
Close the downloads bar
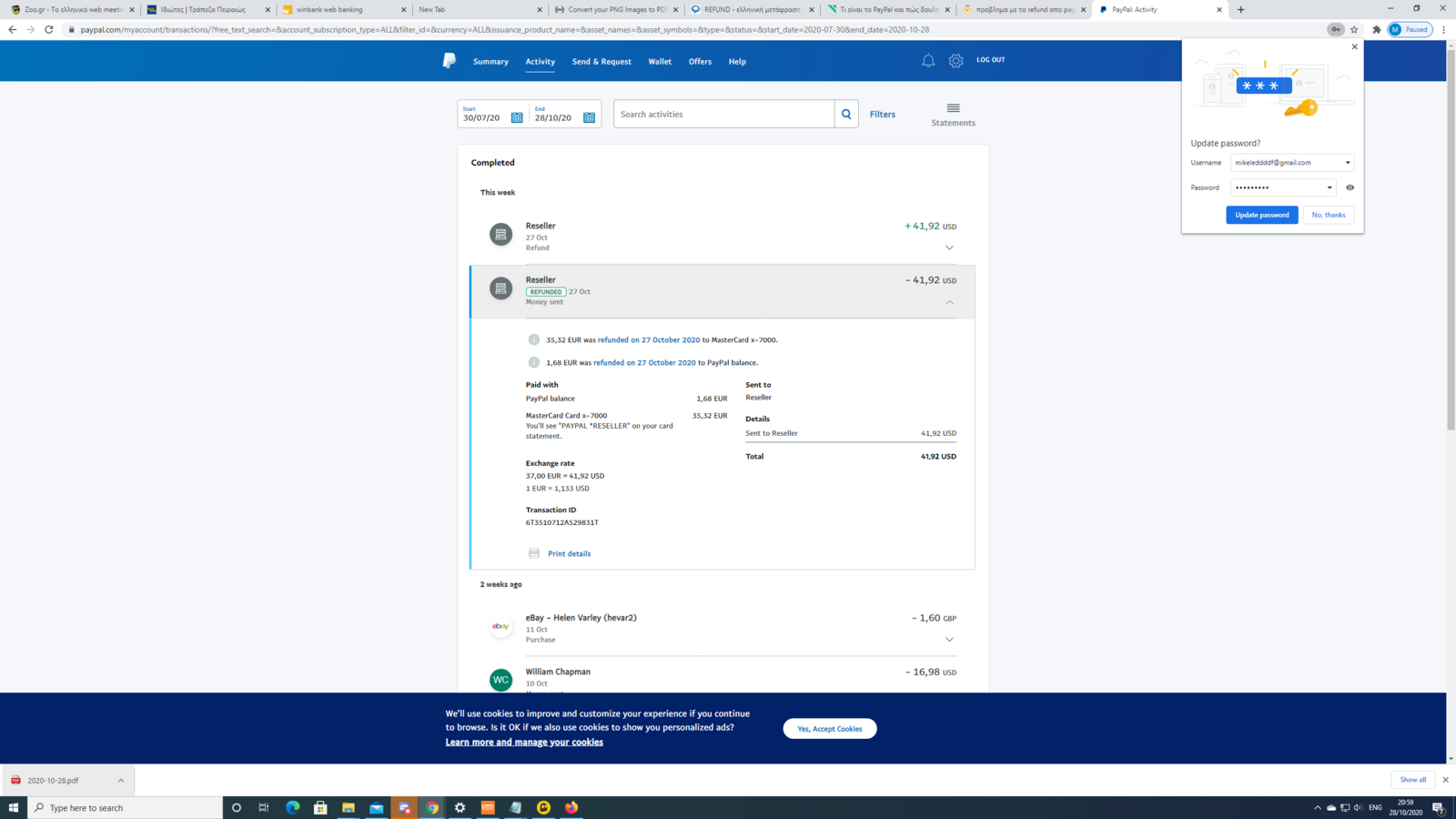coord(1445,780)
